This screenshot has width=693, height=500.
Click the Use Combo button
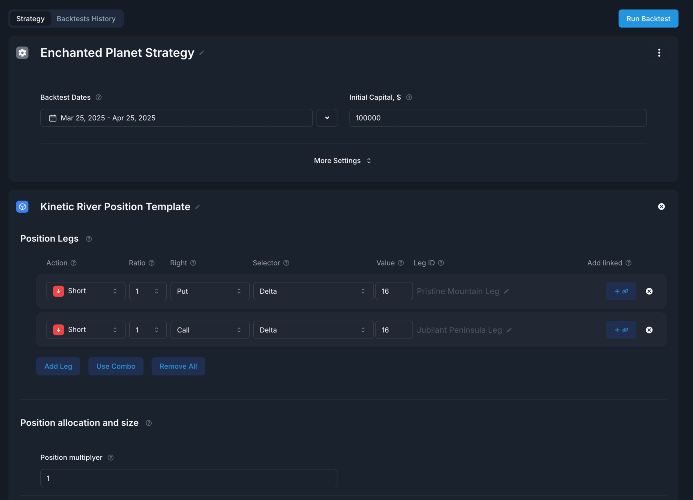coord(116,366)
